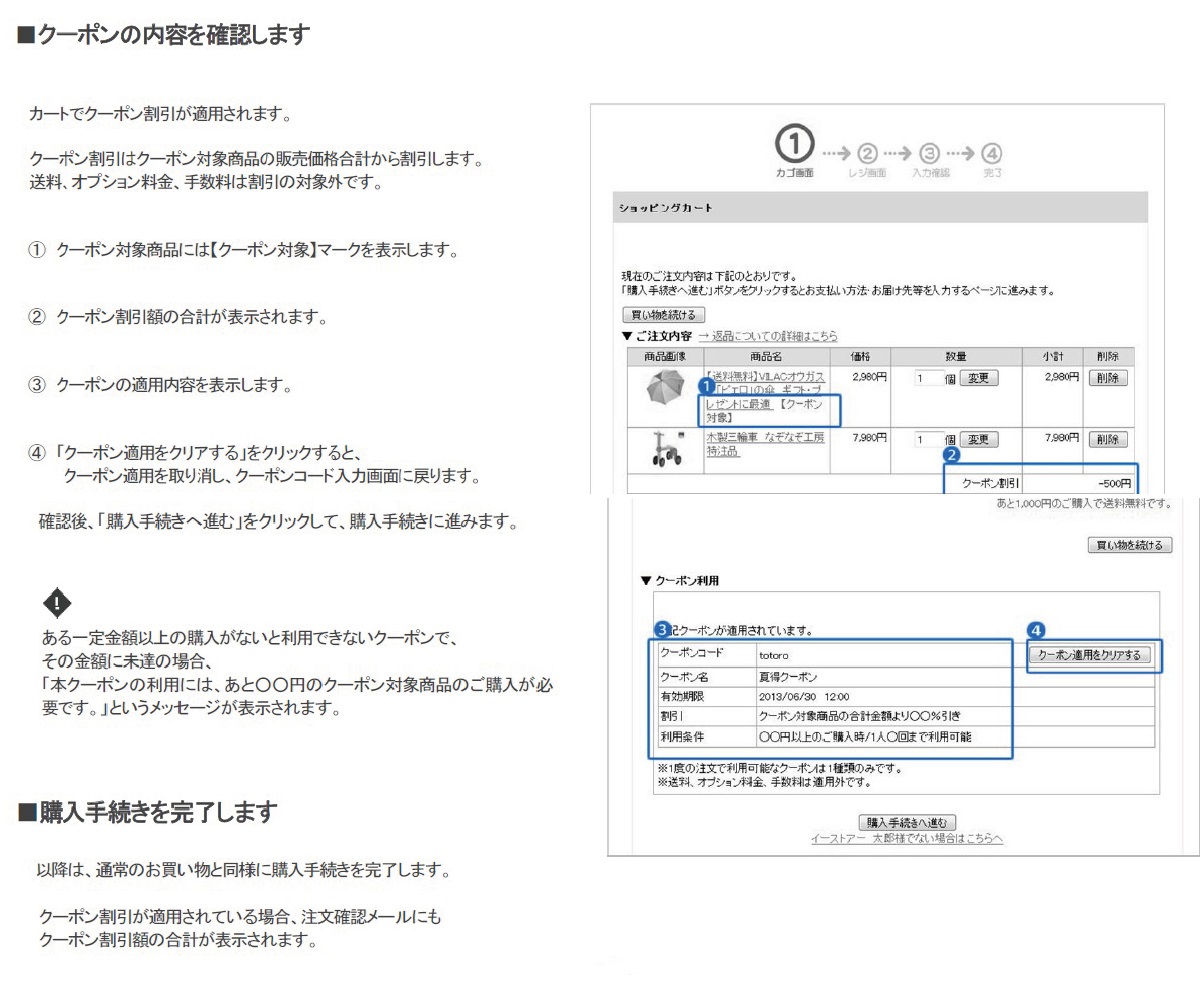
Task: Click the expiry date 2013/06/30 12:00
Action: [804, 696]
